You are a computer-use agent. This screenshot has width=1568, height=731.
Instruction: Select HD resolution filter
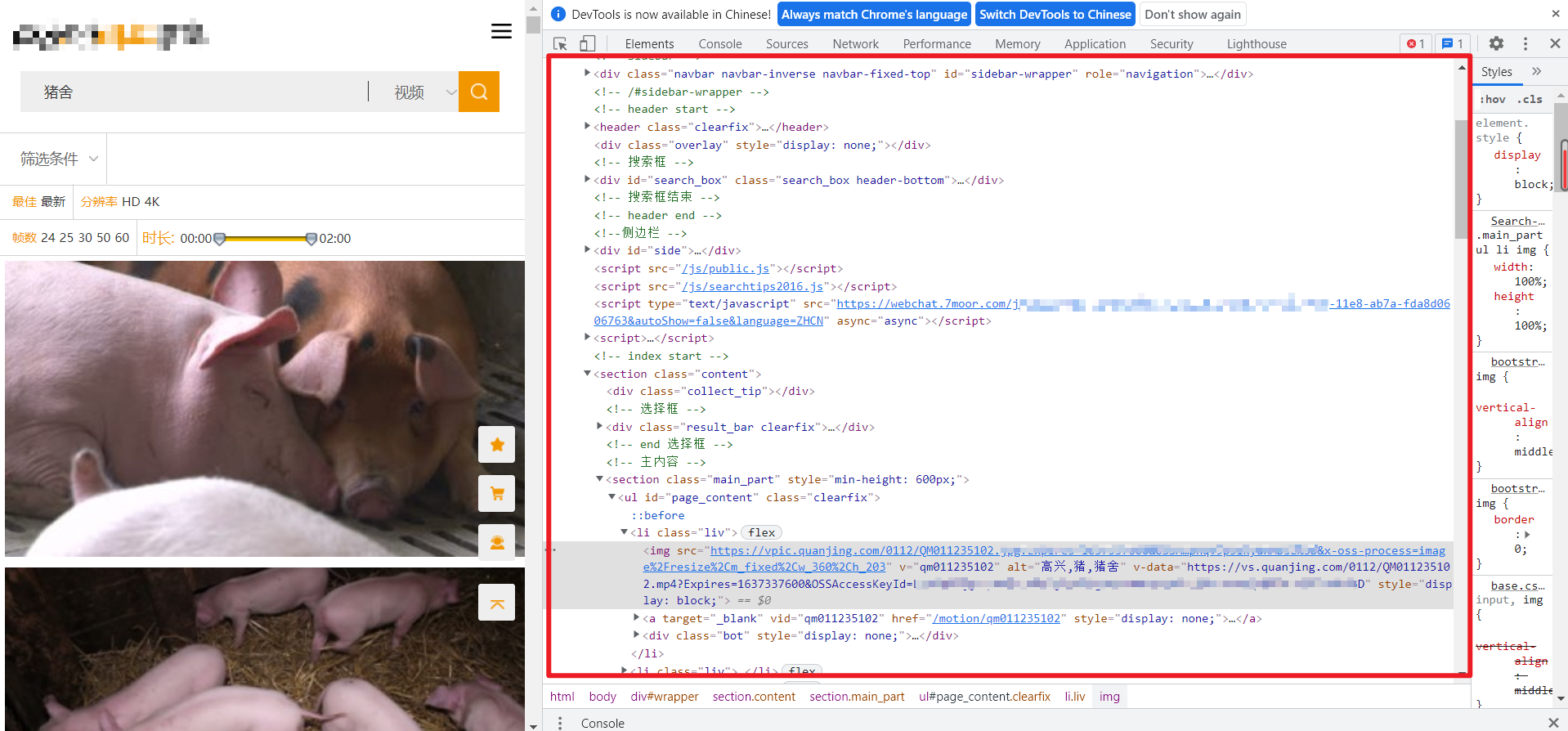pos(131,201)
